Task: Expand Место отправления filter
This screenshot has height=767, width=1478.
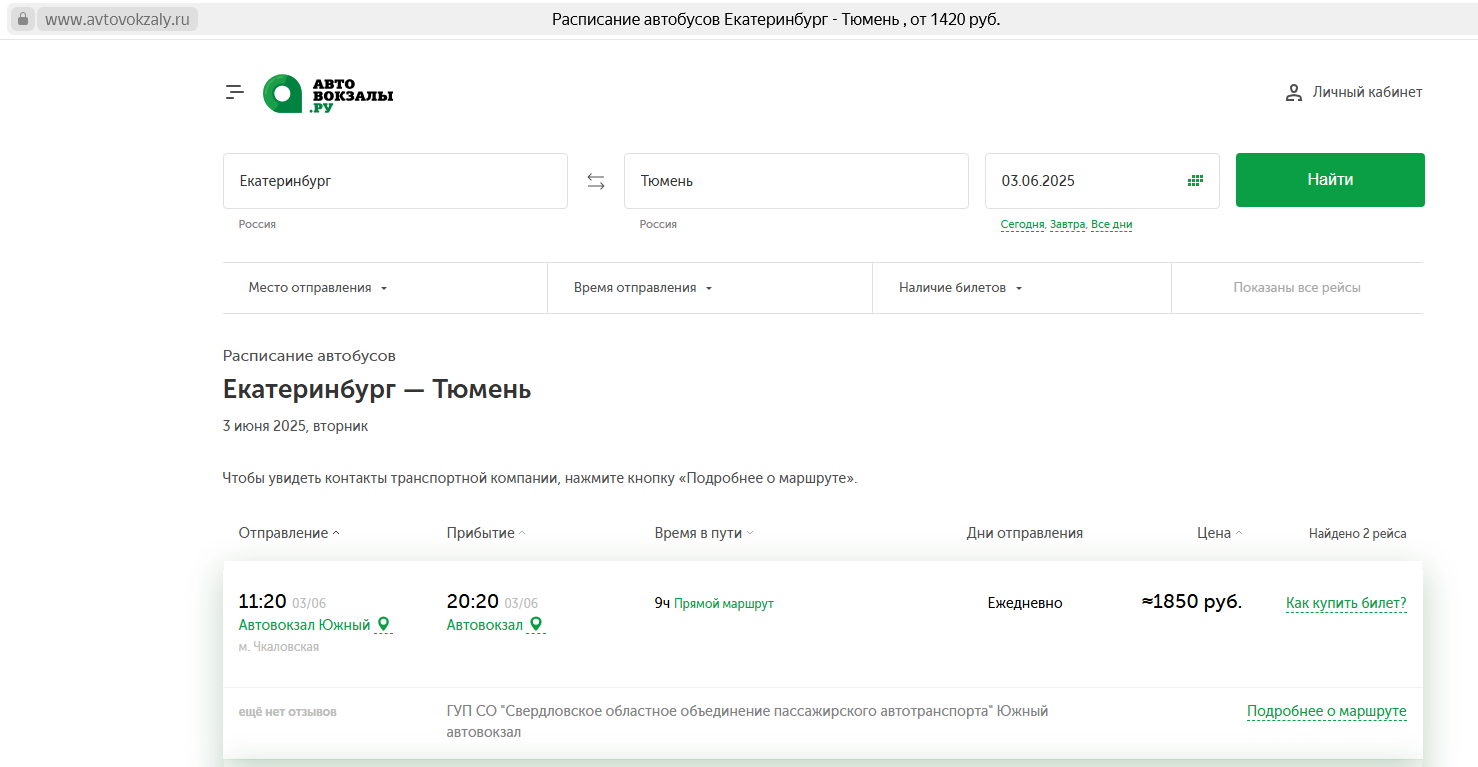Action: 317,288
